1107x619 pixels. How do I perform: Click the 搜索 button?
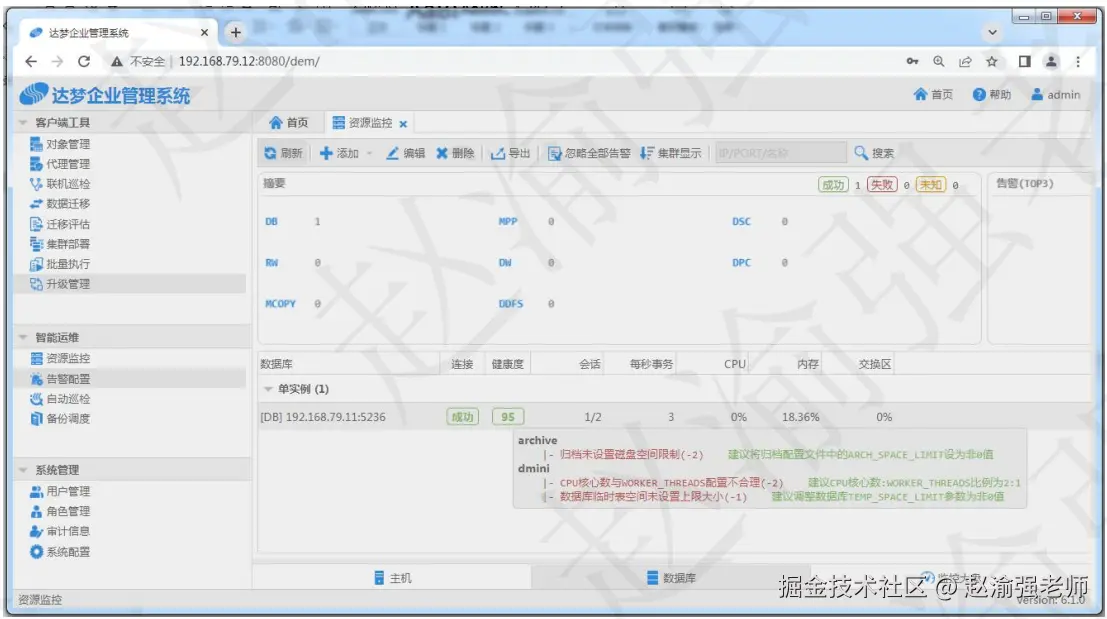(x=874, y=153)
